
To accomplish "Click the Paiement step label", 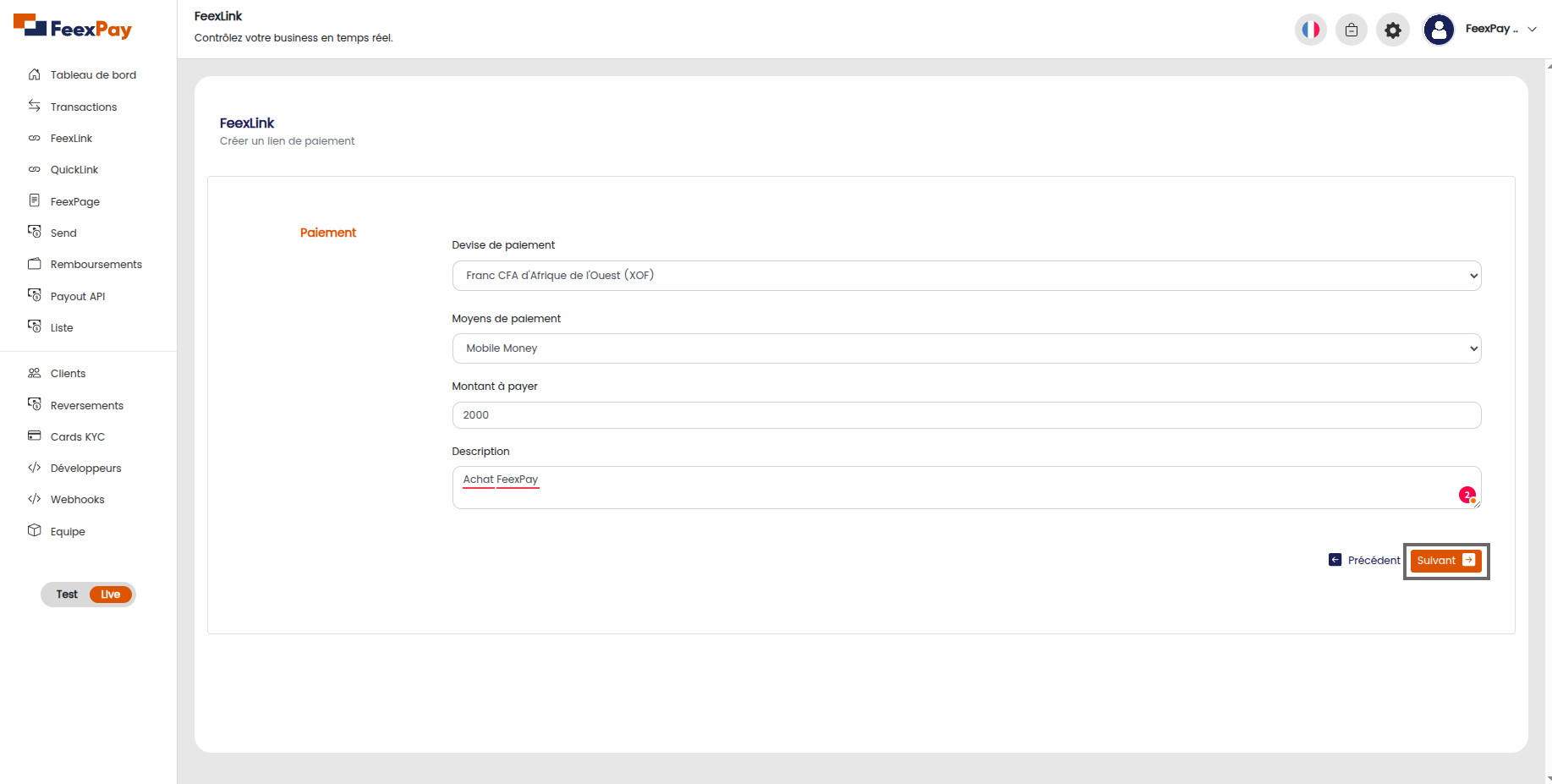I will click(x=328, y=233).
